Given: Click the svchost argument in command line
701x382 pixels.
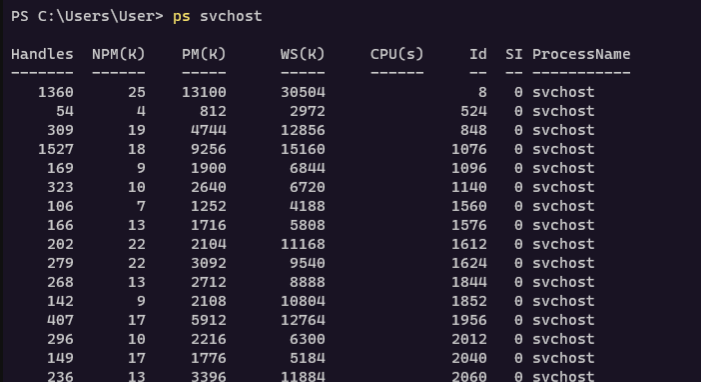Looking at the screenshot, I should coord(231,16).
